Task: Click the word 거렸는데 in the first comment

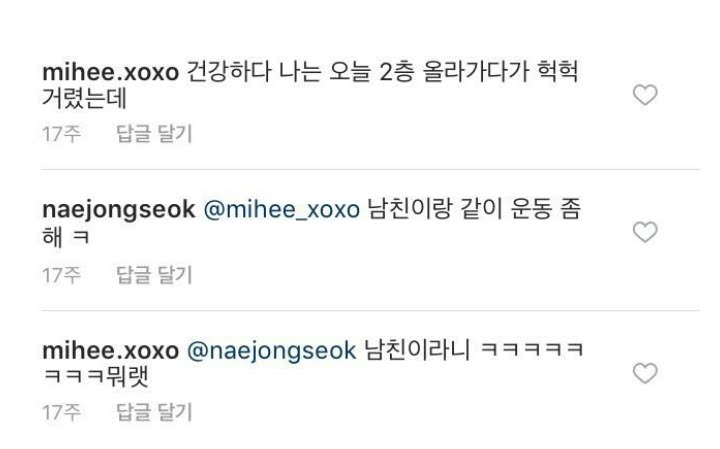Action: point(84,98)
